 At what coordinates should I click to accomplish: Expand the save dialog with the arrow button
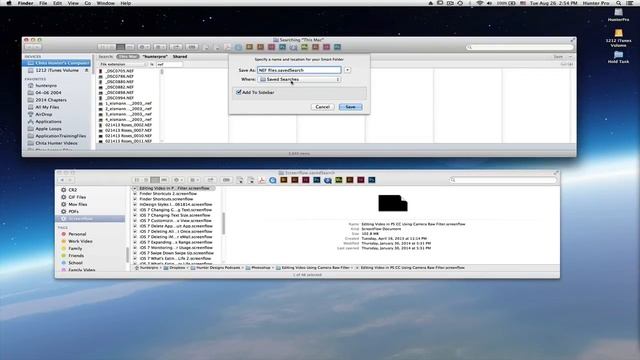coord(347,70)
